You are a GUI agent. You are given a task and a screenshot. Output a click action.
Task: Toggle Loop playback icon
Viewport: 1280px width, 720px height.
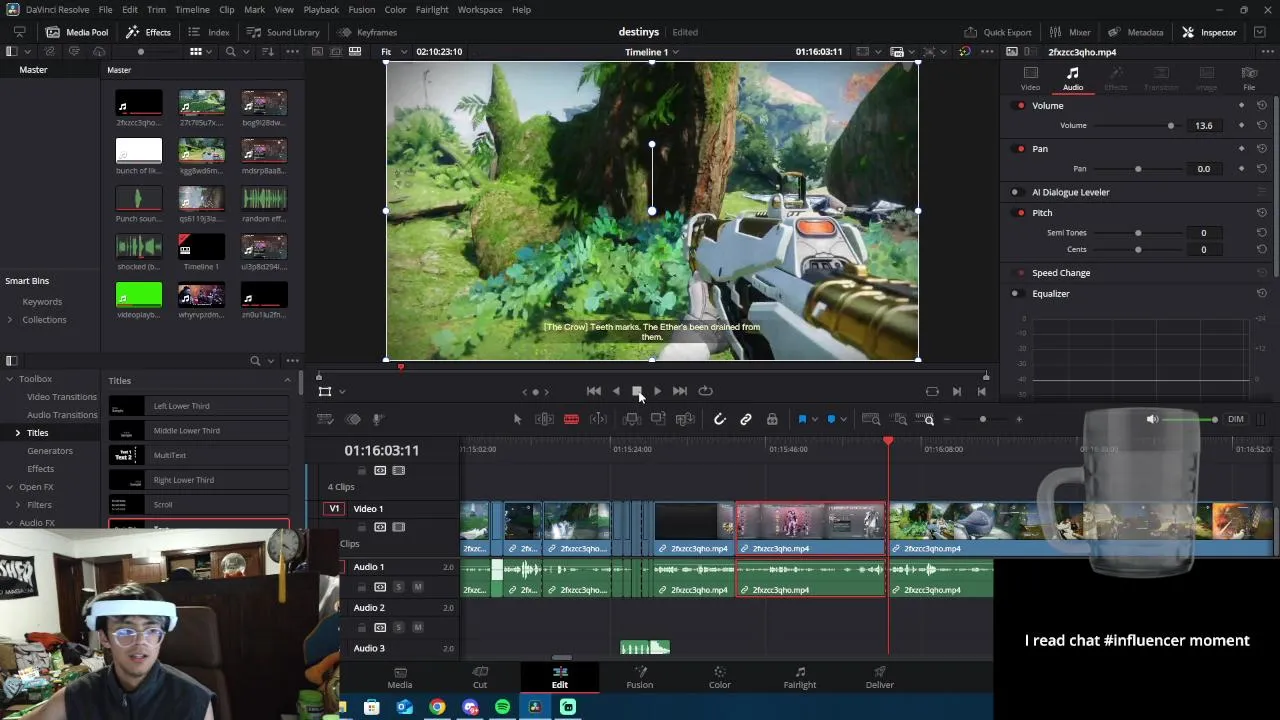[705, 392]
